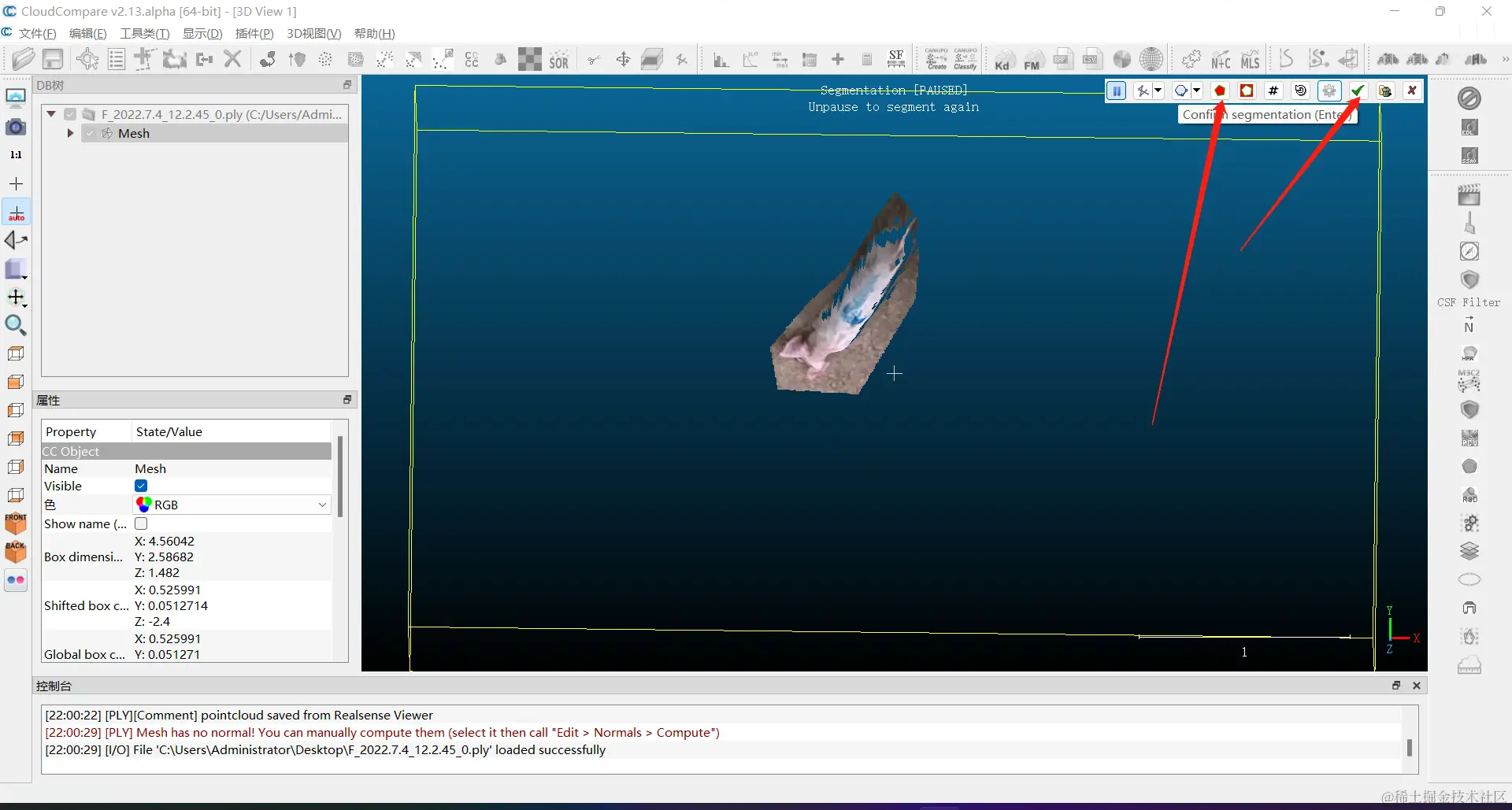The image size is (1512, 810).
Task: Toggle the pause segmentation button
Action: coord(1117,91)
